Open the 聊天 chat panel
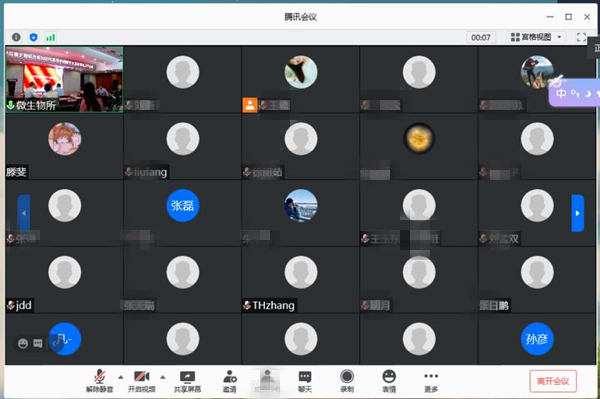600x399 pixels. coord(305,381)
